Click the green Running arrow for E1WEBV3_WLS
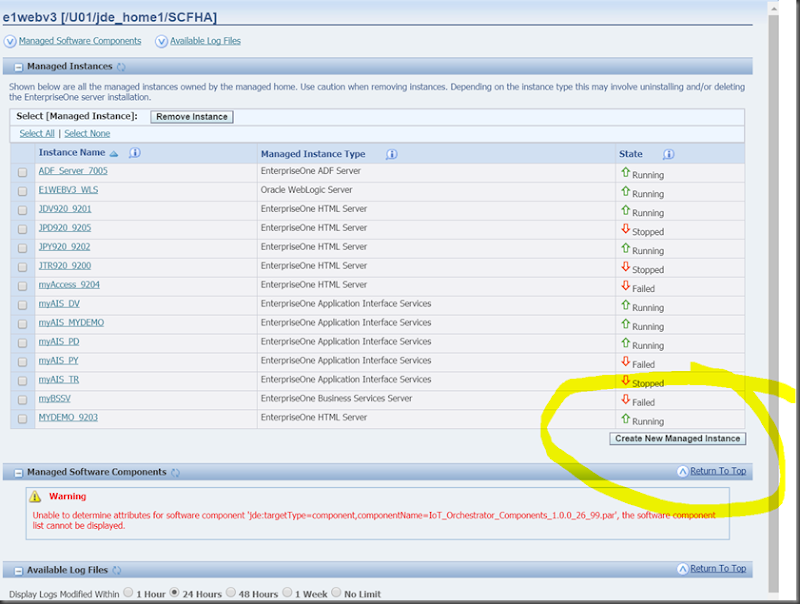Image resolution: width=800 pixels, height=604 pixels. click(x=626, y=191)
